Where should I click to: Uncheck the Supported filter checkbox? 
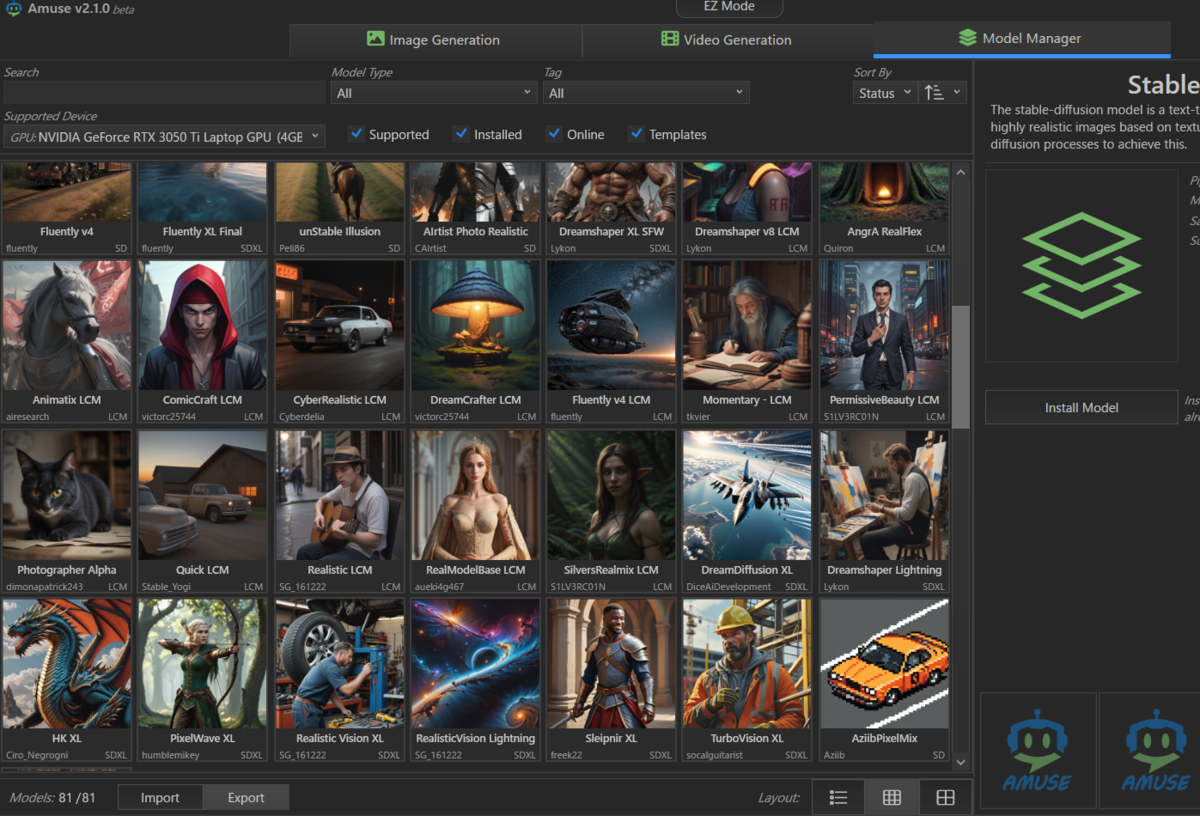(357, 134)
